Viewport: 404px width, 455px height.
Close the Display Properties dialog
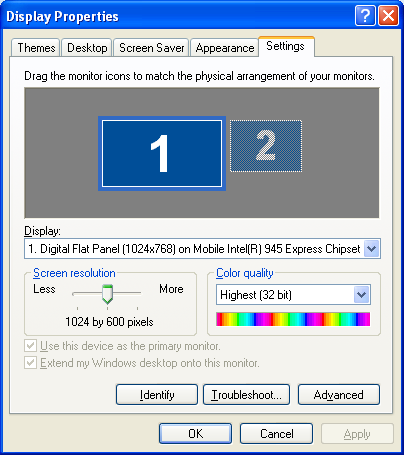click(x=389, y=15)
